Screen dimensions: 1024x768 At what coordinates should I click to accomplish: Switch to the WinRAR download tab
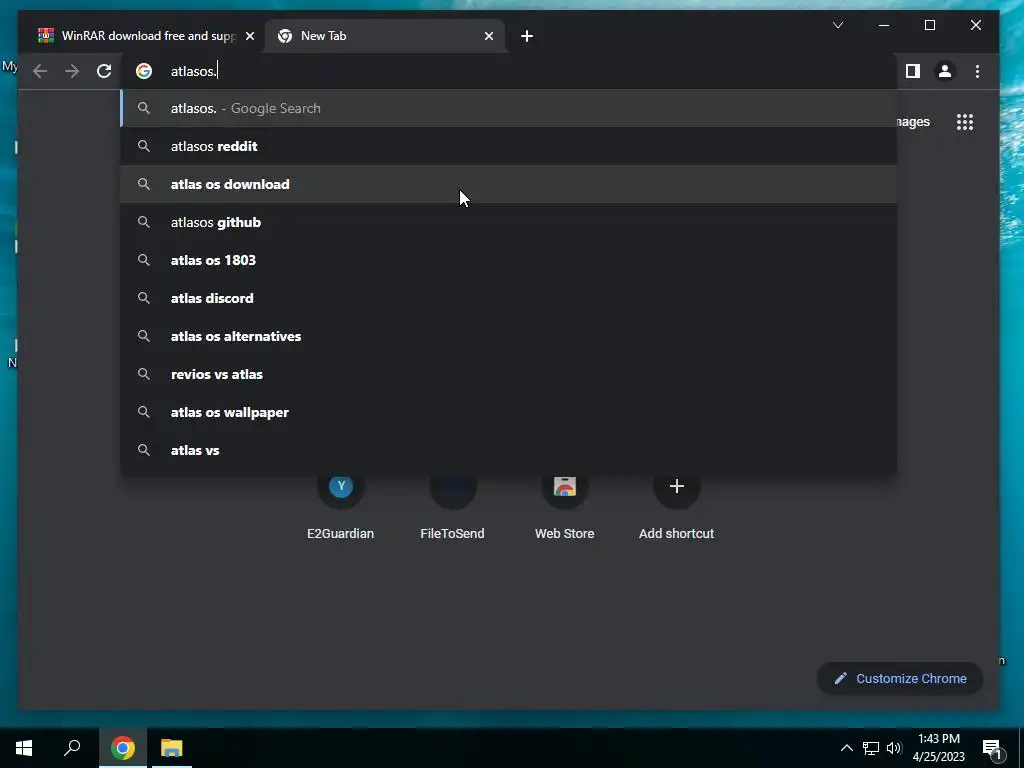(146, 36)
